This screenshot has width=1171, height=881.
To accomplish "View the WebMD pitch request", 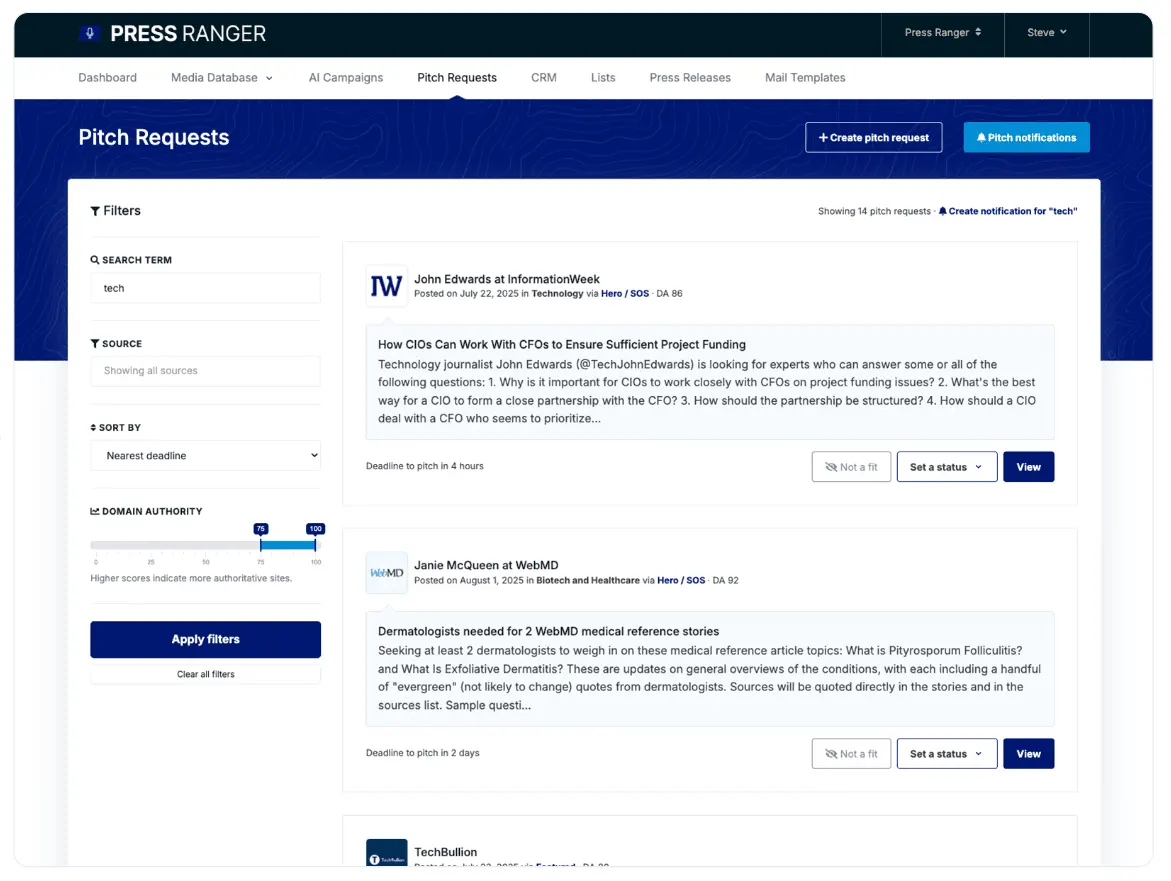I will 1028,753.
